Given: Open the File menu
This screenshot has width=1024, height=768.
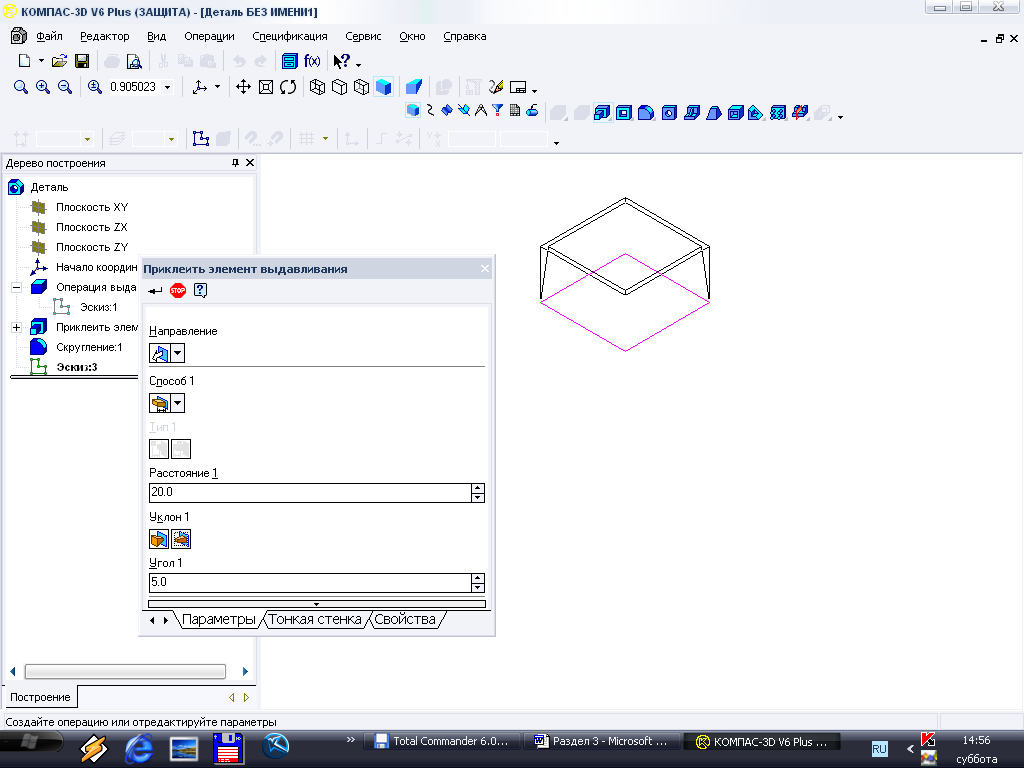Looking at the screenshot, I should point(50,37).
